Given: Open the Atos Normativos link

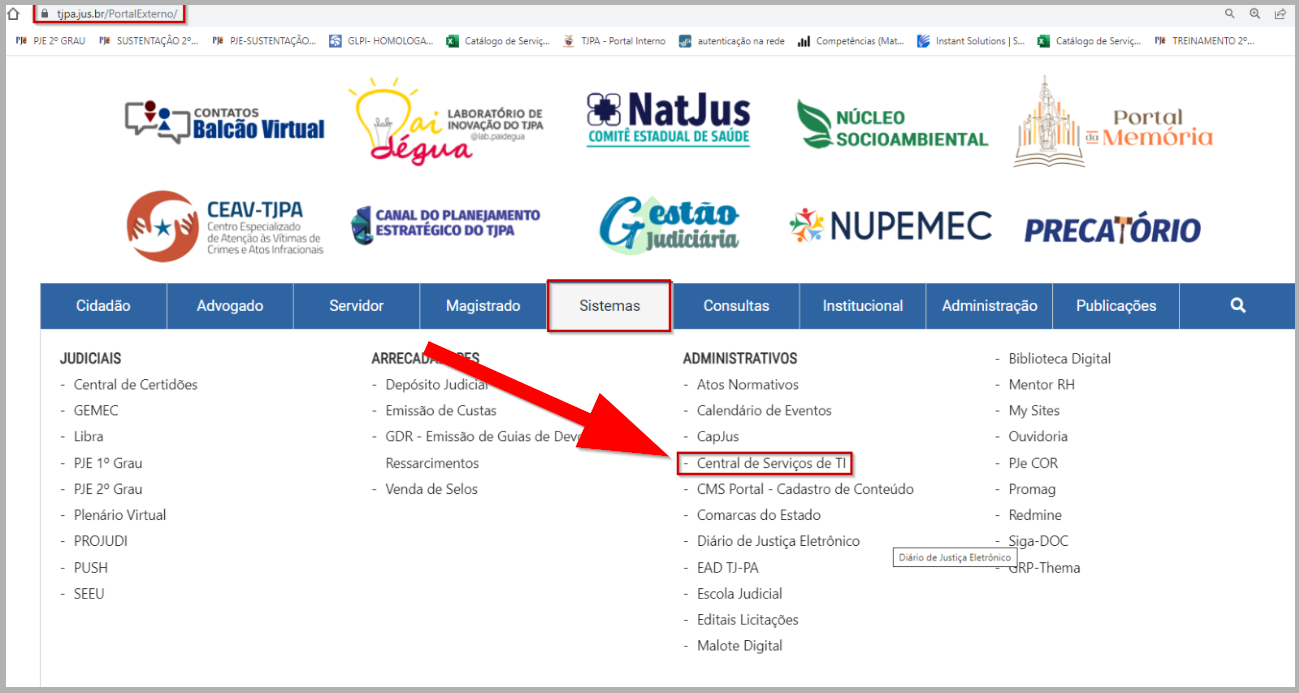Looking at the screenshot, I should 748,385.
